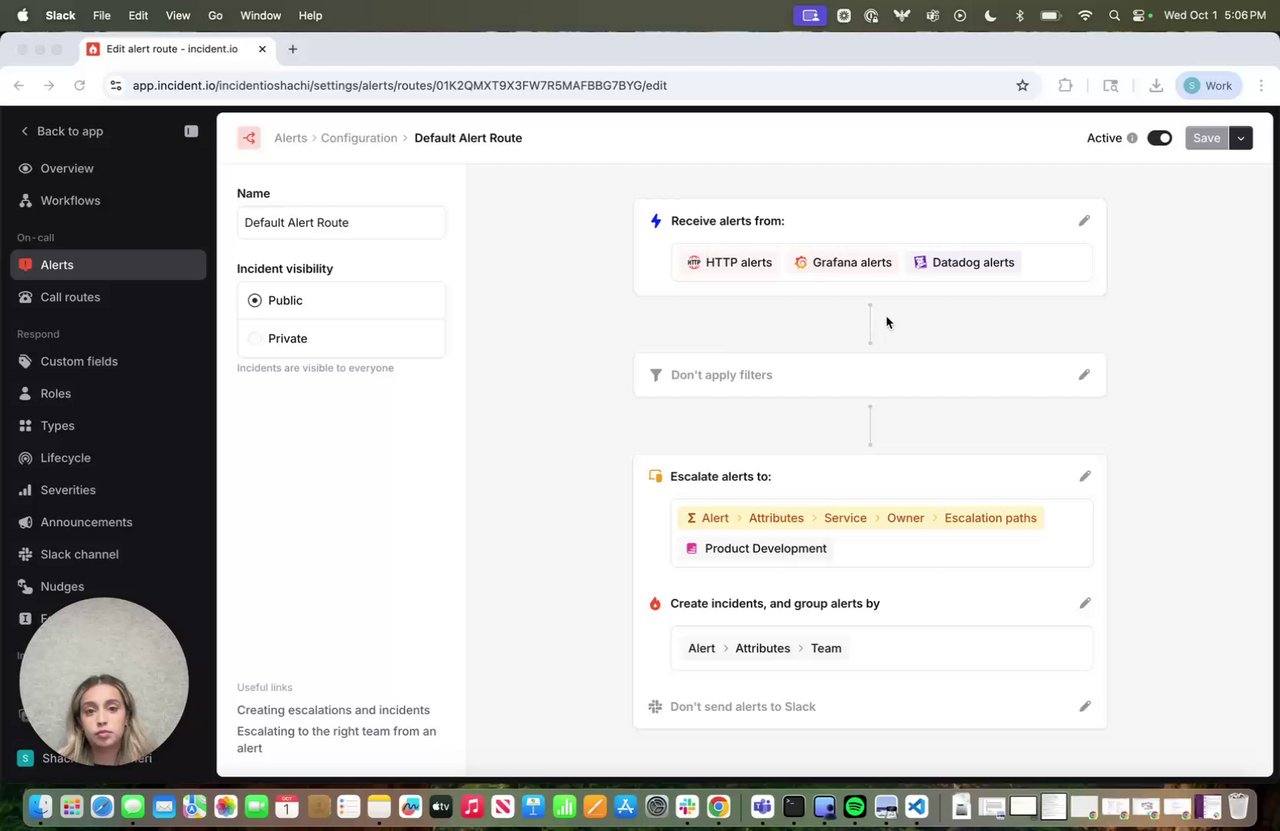The image size is (1280, 831).
Task: Click the Save button
Action: click(x=1206, y=138)
